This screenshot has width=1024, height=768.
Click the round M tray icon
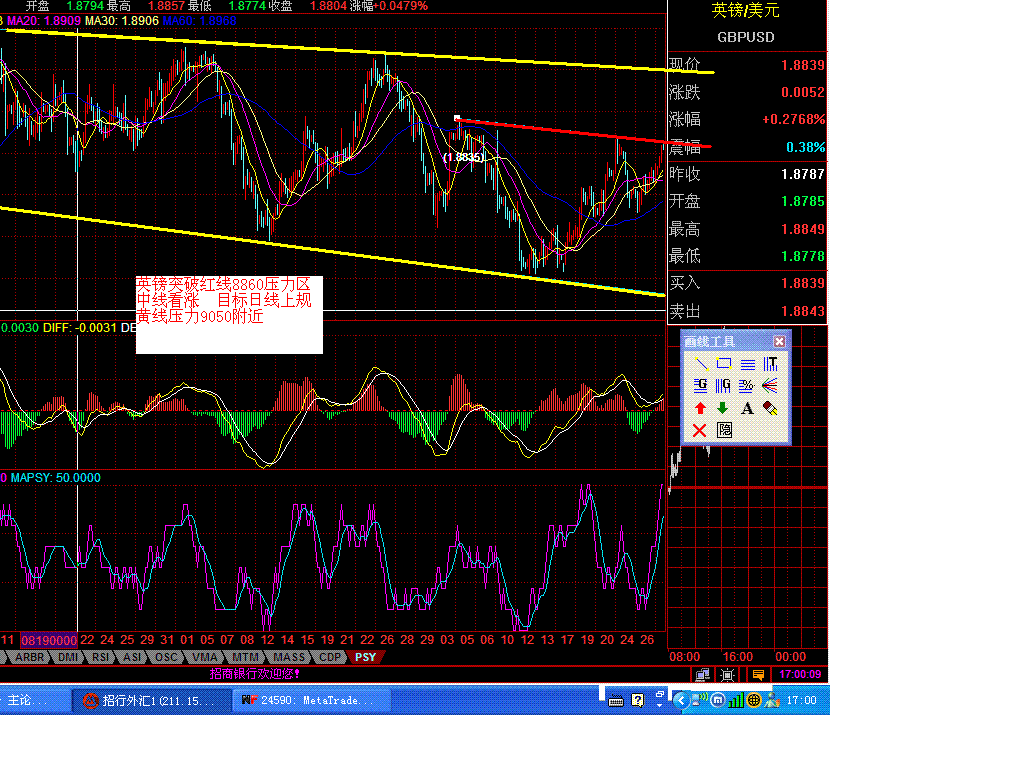click(717, 701)
